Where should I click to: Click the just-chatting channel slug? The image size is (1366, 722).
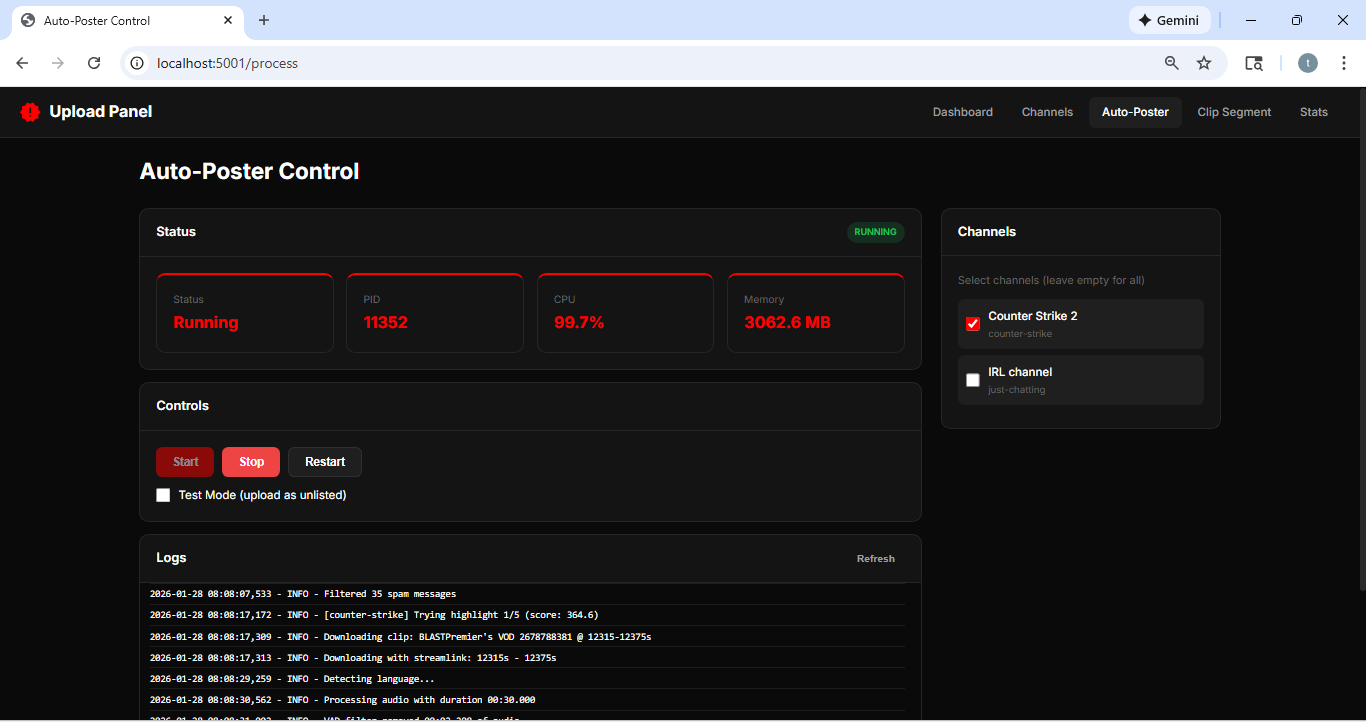coord(1017,390)
